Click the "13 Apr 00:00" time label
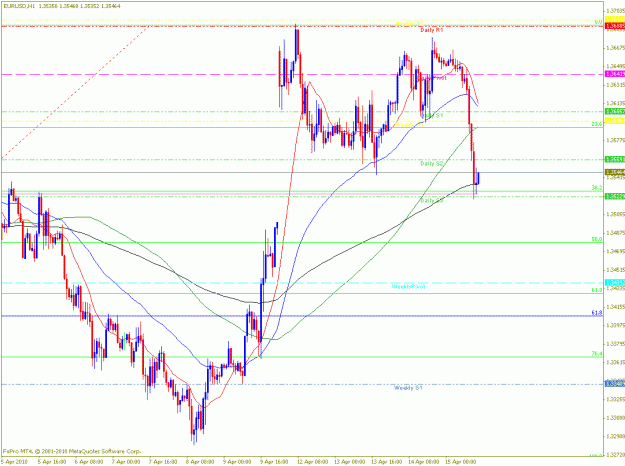This screenshot has width=625, height=466. point(350,462)
